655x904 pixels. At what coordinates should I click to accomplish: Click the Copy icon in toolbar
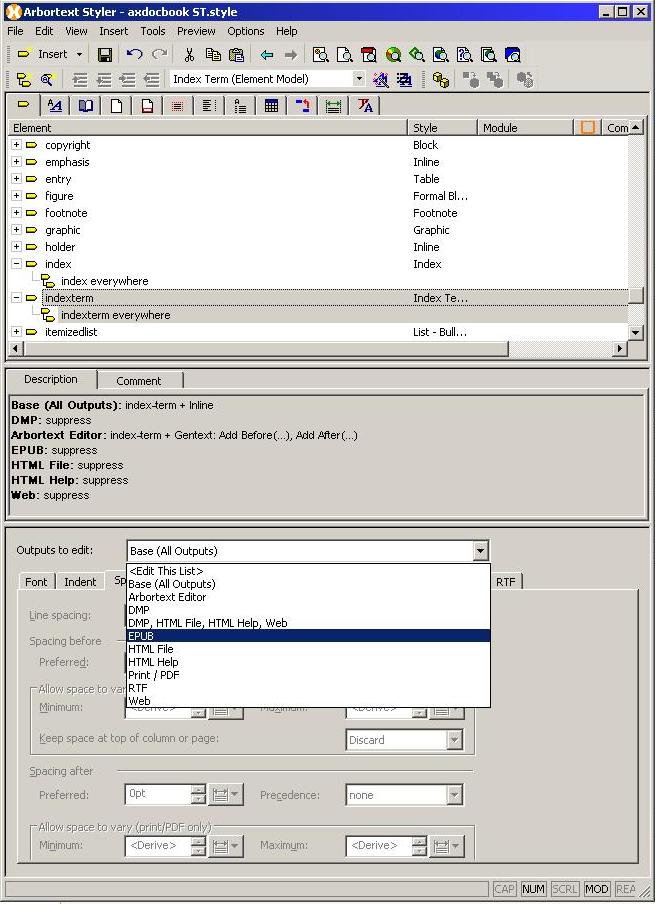point(213,55)
